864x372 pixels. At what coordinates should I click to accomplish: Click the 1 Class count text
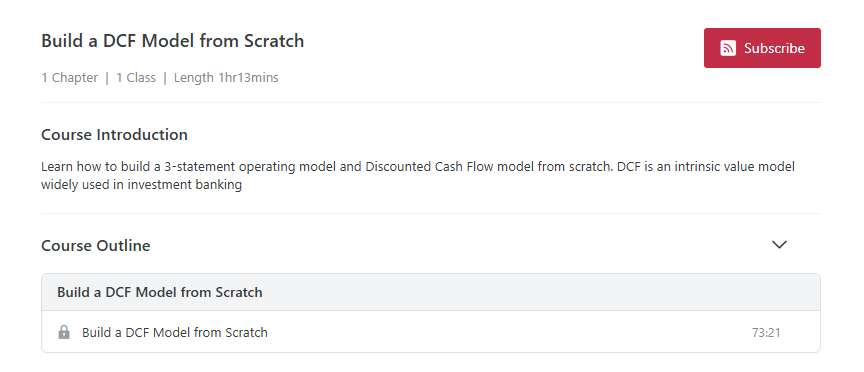click(x=136, y=78)
